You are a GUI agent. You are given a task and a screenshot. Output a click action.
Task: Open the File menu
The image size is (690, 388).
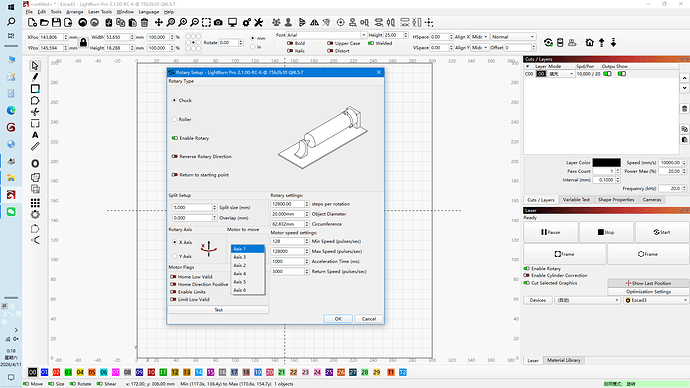tap(29, 12)
